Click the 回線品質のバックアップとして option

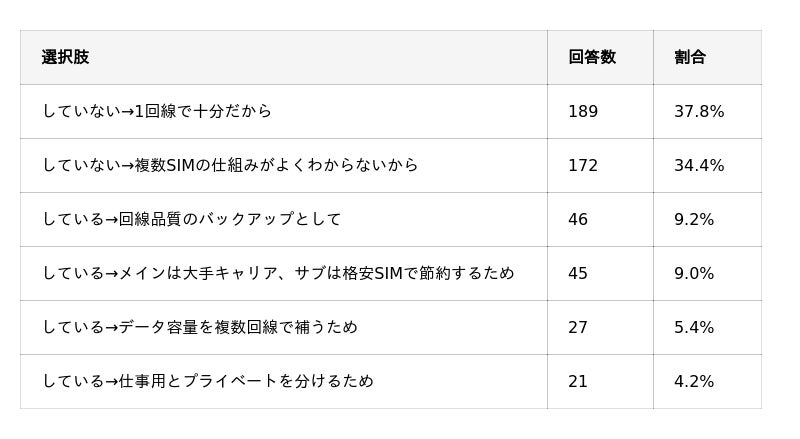[192, 219]
